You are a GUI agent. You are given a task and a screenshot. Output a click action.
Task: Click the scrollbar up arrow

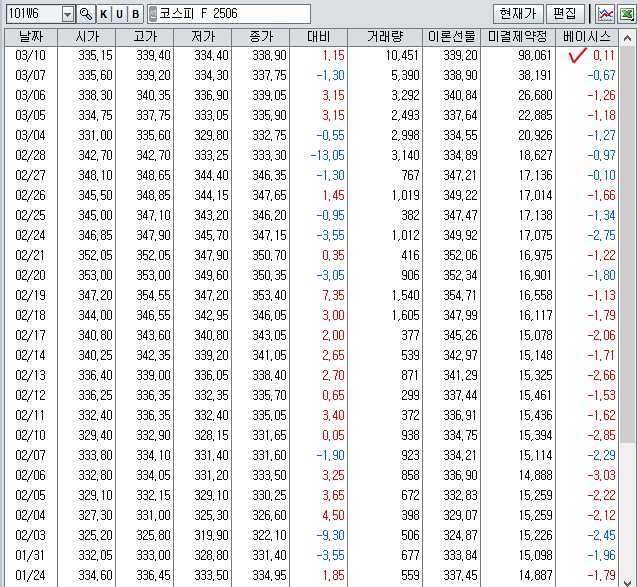(x=628, y=36)
